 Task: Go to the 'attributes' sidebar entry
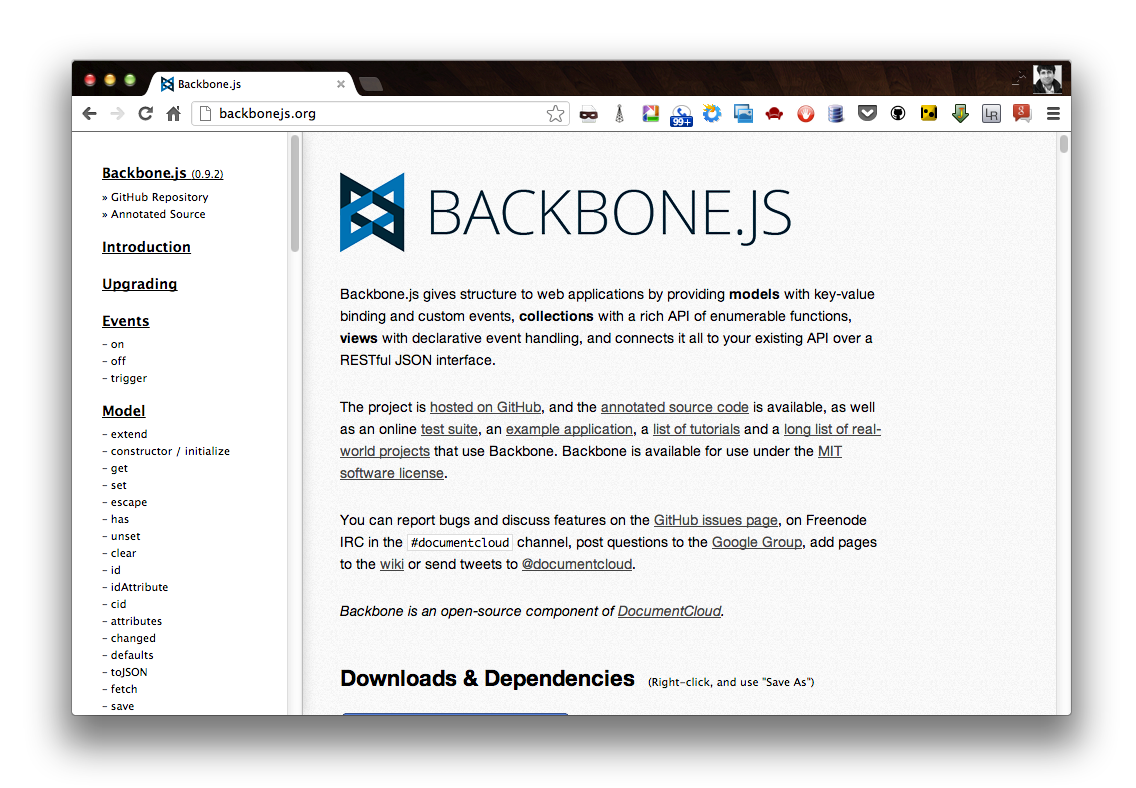pyautogui.click(x=136, y=621)
